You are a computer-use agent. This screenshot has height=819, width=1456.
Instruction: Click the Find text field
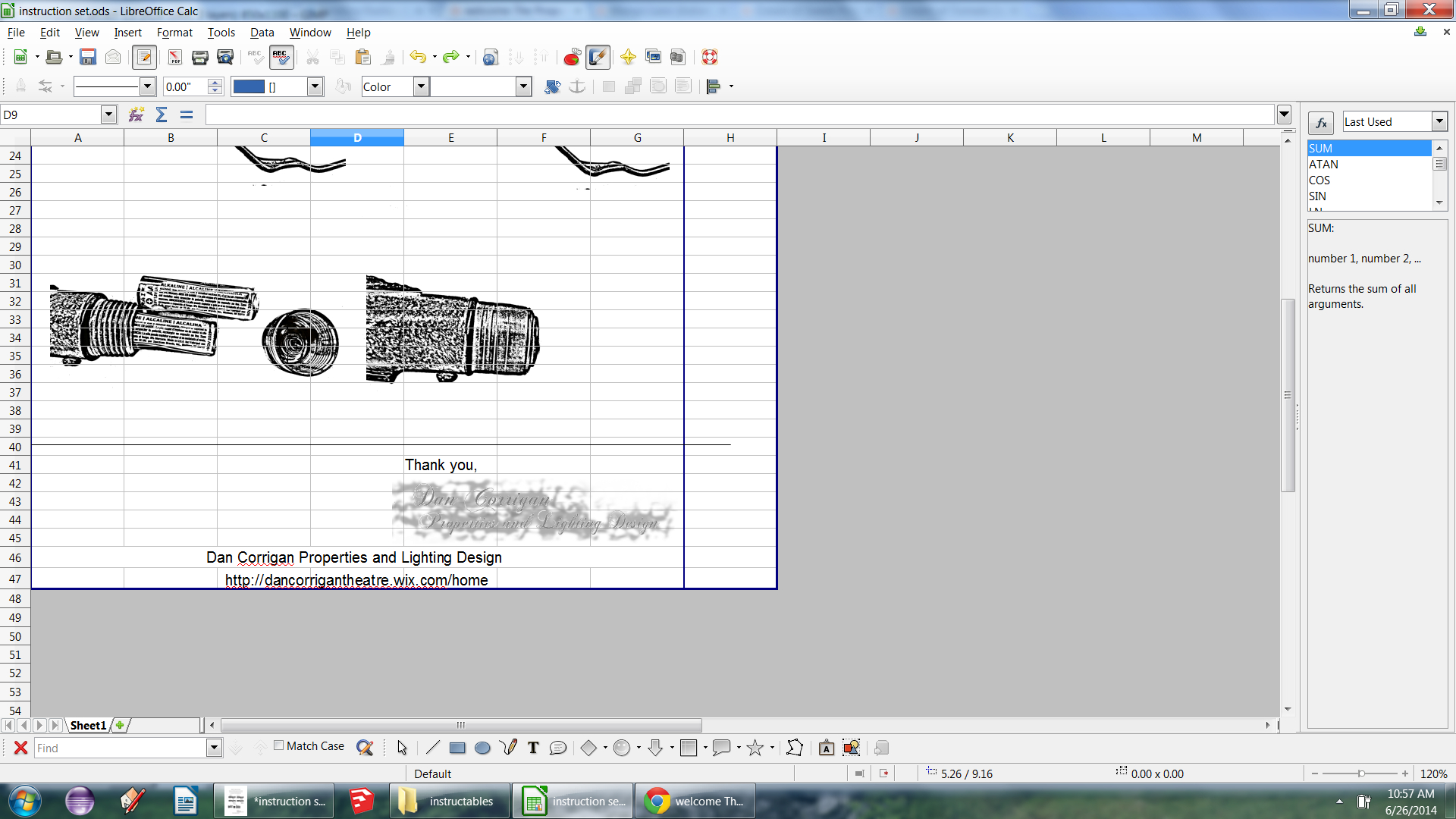121,748
